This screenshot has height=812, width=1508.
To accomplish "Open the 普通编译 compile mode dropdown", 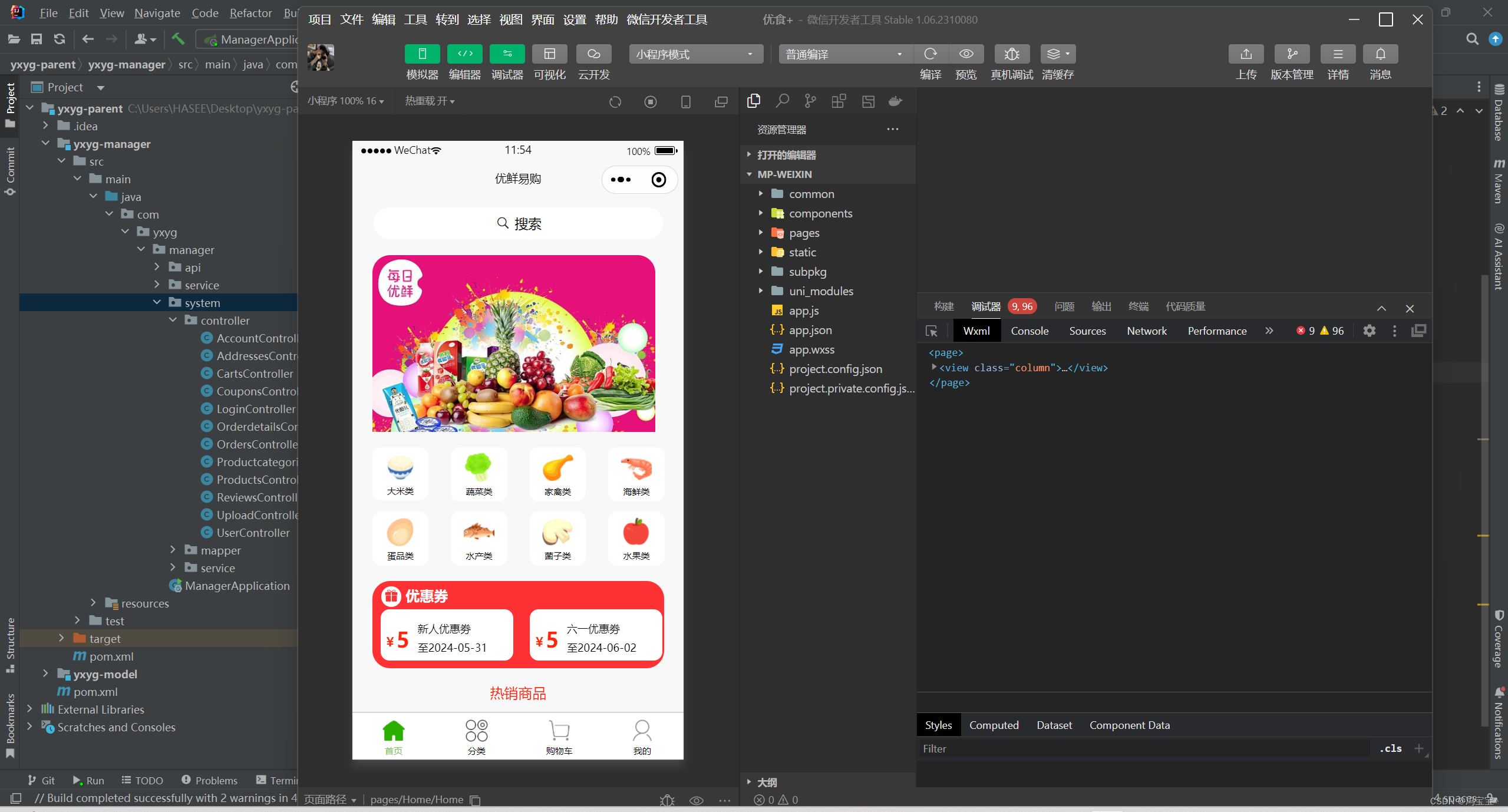I will [845, 54].
